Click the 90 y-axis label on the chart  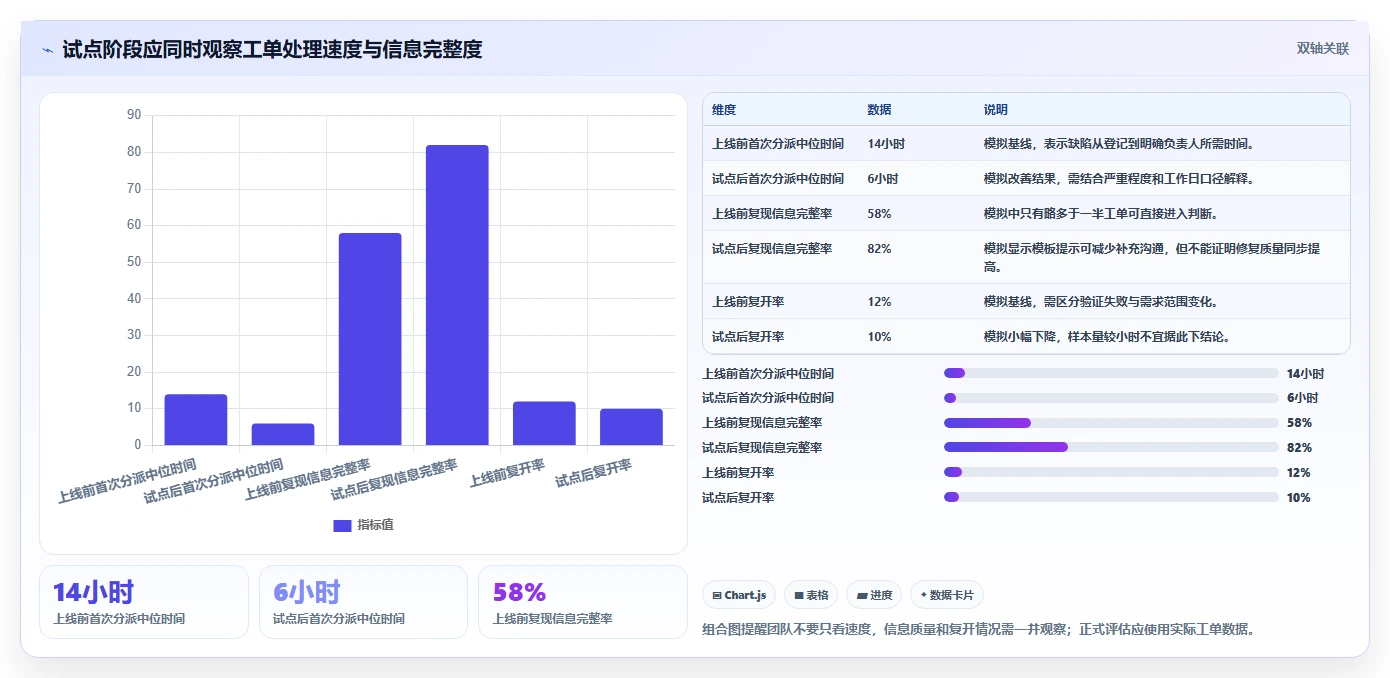[x=134, y=115]
